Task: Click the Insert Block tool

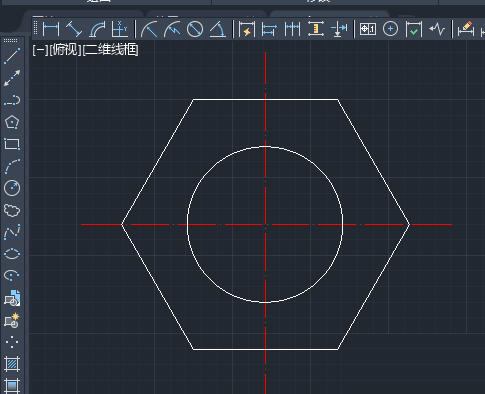Action: coord(12,298)
